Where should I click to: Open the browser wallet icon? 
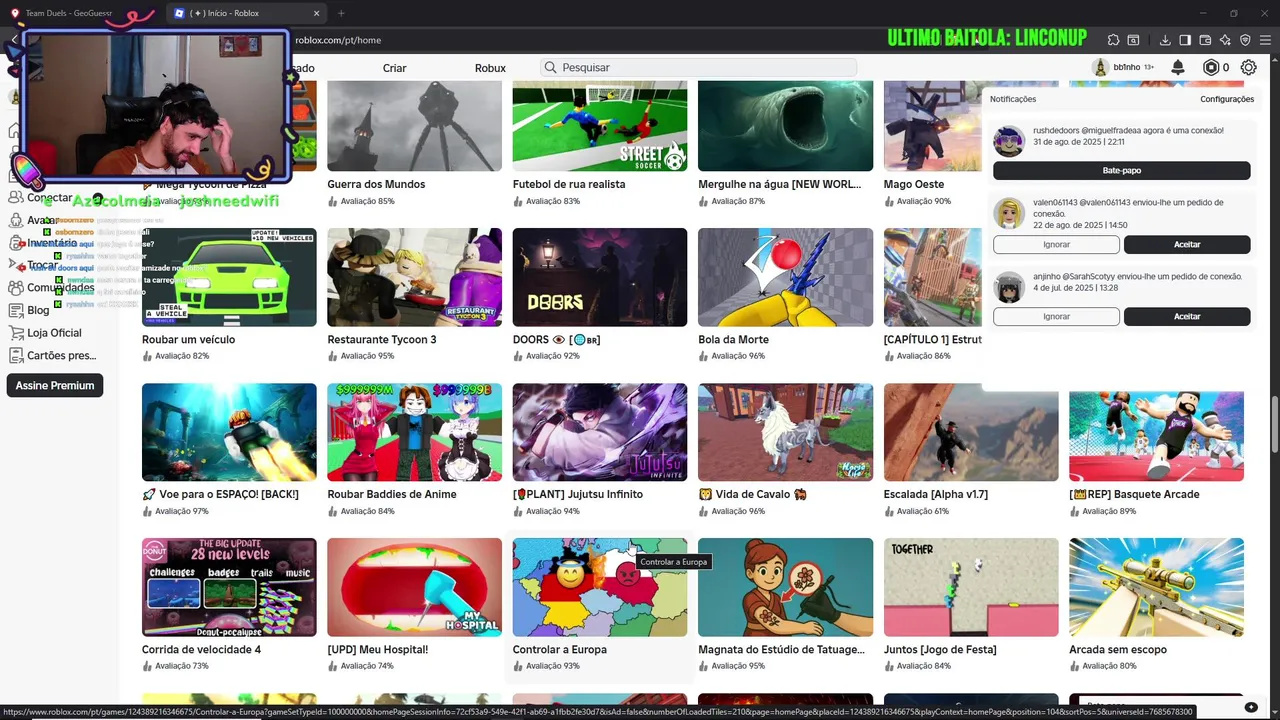pos(1205,40)
